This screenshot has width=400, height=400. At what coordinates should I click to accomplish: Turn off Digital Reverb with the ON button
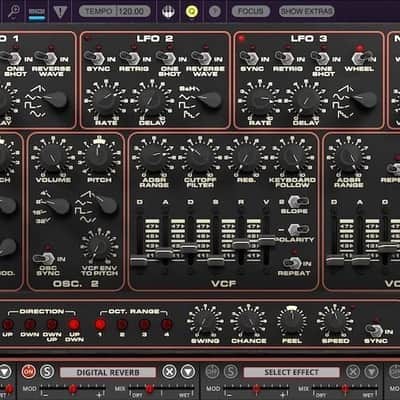tap(29, 371)
